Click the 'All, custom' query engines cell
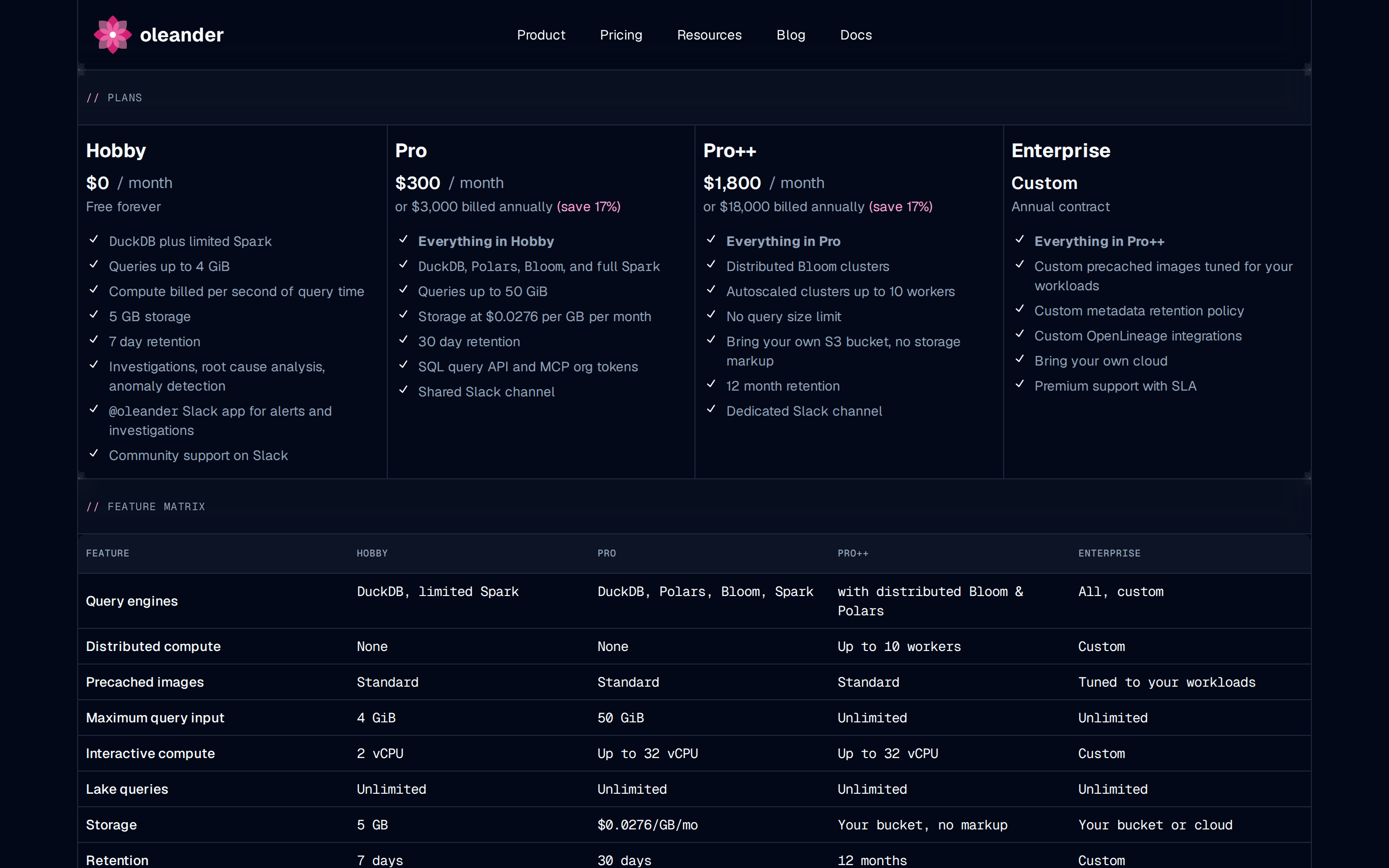 click(x=1120, y=591)
